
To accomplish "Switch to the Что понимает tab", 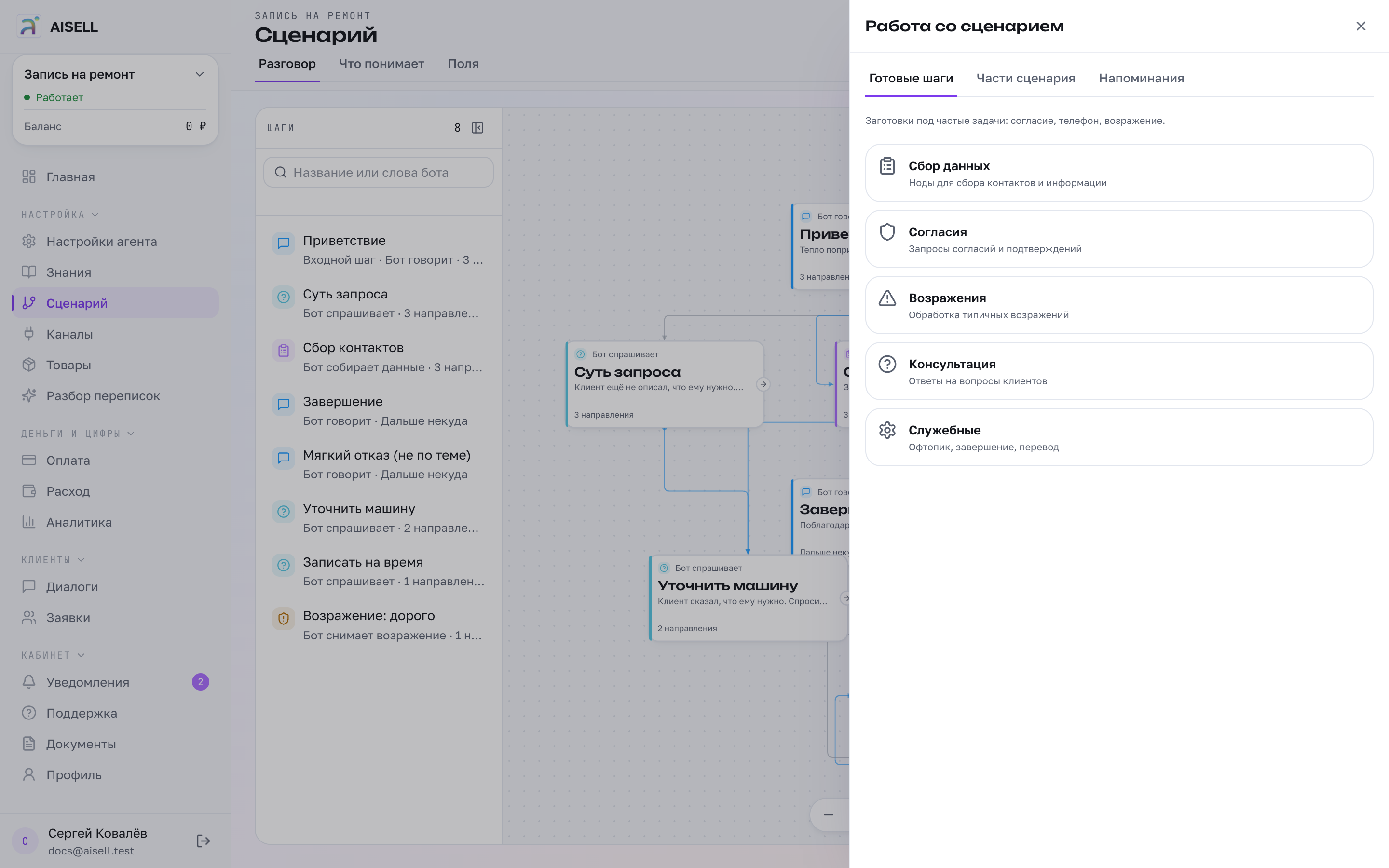I will click(x=381, y=64).
